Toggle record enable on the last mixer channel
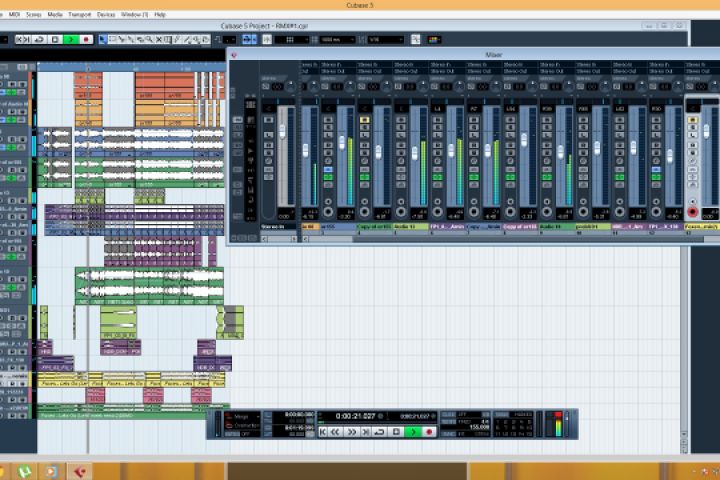The height and width of the screenshot is (480, 720). click(693, 212)
